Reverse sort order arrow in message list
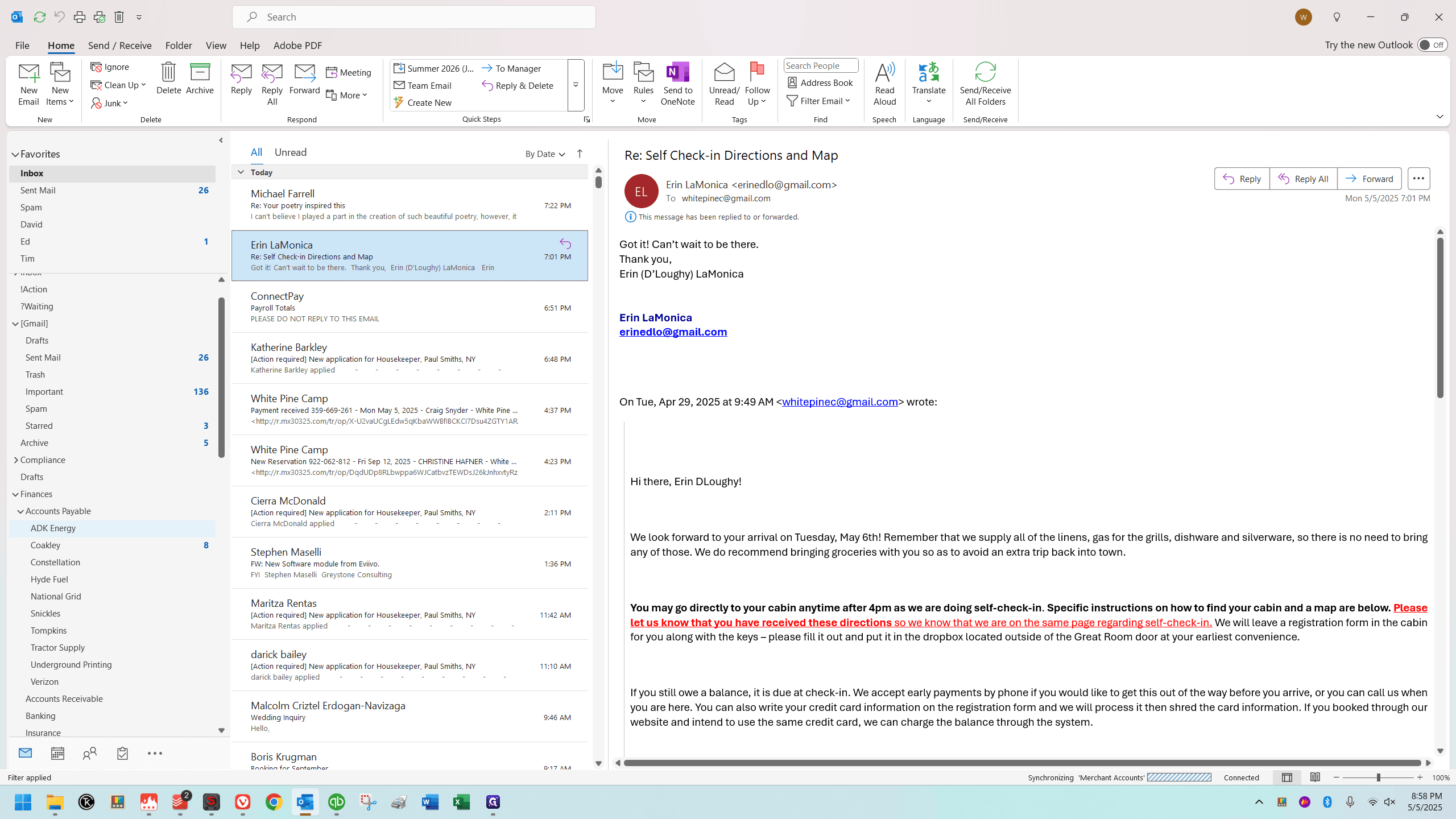Viewport: 1456px width, 819px height. pyautogui.click(x=580, y=154)
